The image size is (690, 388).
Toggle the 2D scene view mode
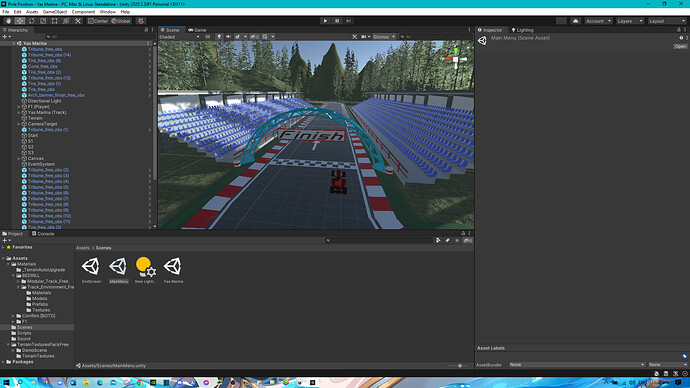pyautogui.click(x=207, y=37)
